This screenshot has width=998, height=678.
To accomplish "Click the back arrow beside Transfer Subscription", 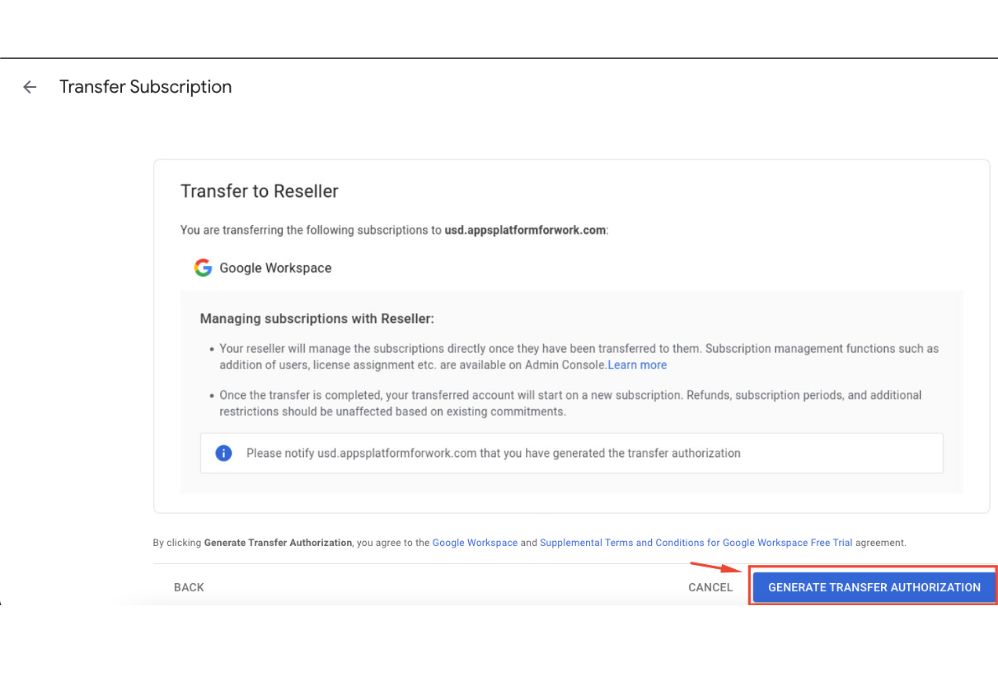I will pos(30,88).
